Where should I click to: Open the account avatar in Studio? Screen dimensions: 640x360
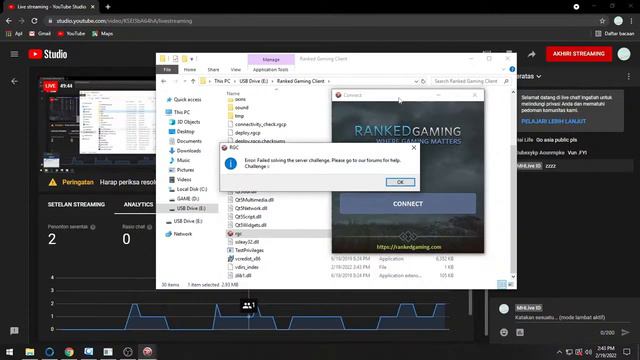point(624,54)
